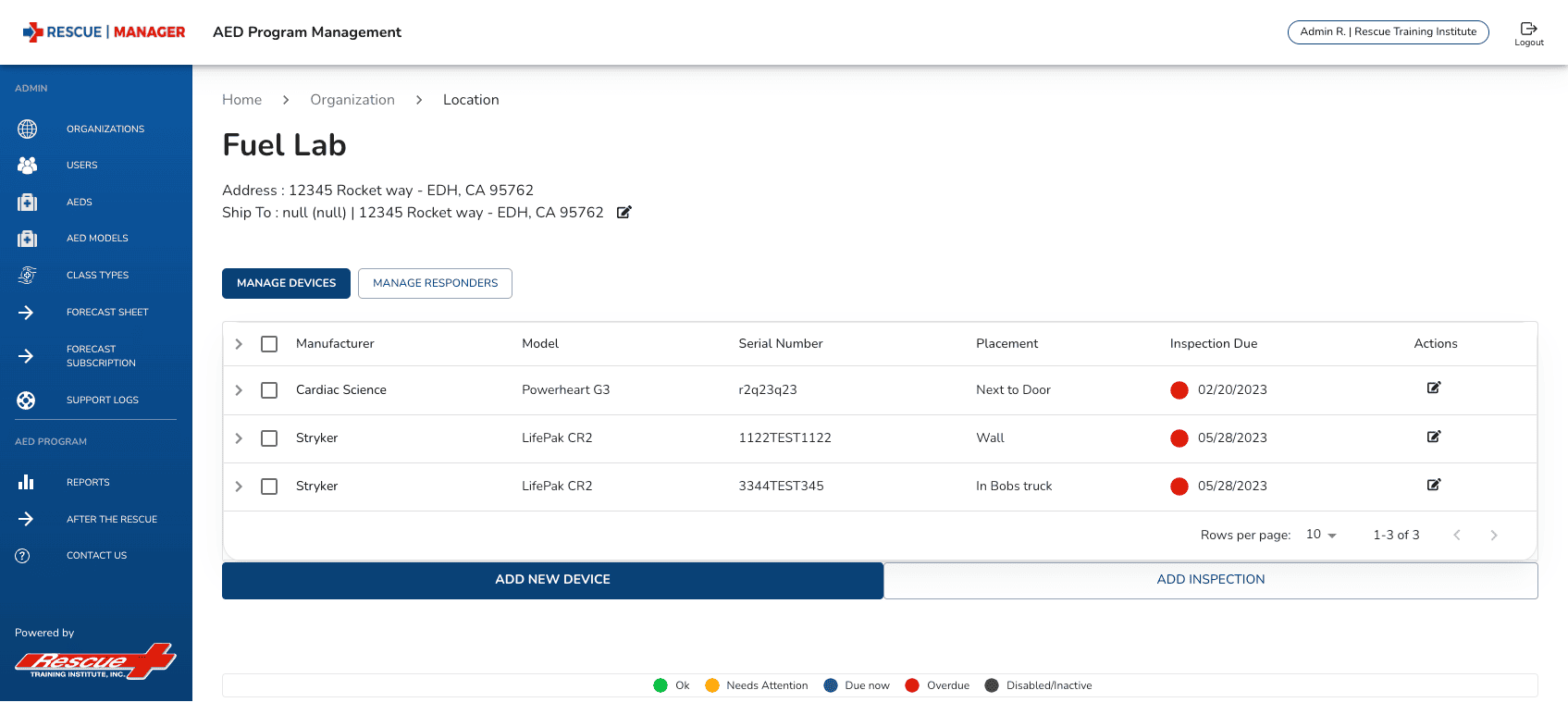This screenshot has width=1568, height=727.
Task: Click Add New Device
Action: pos(552,580)
